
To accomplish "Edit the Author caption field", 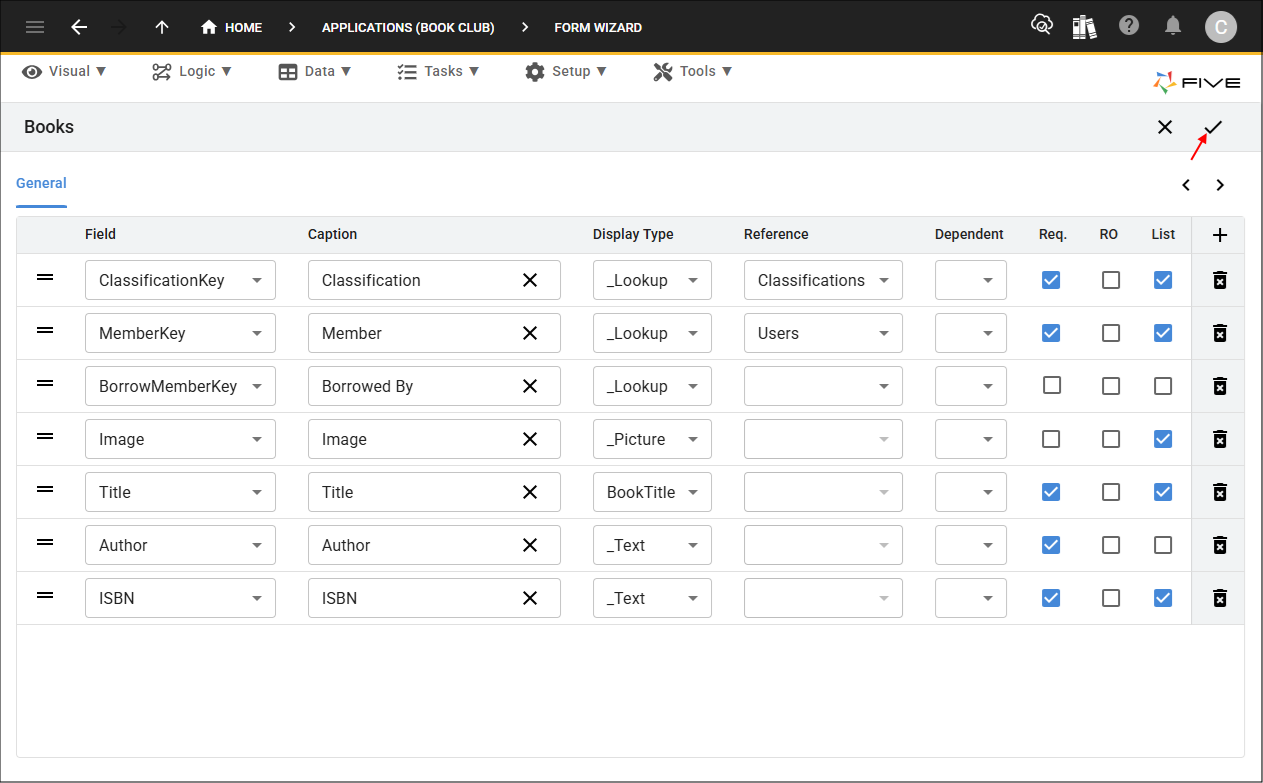I will pyautogui.click(x=434, y=545).
